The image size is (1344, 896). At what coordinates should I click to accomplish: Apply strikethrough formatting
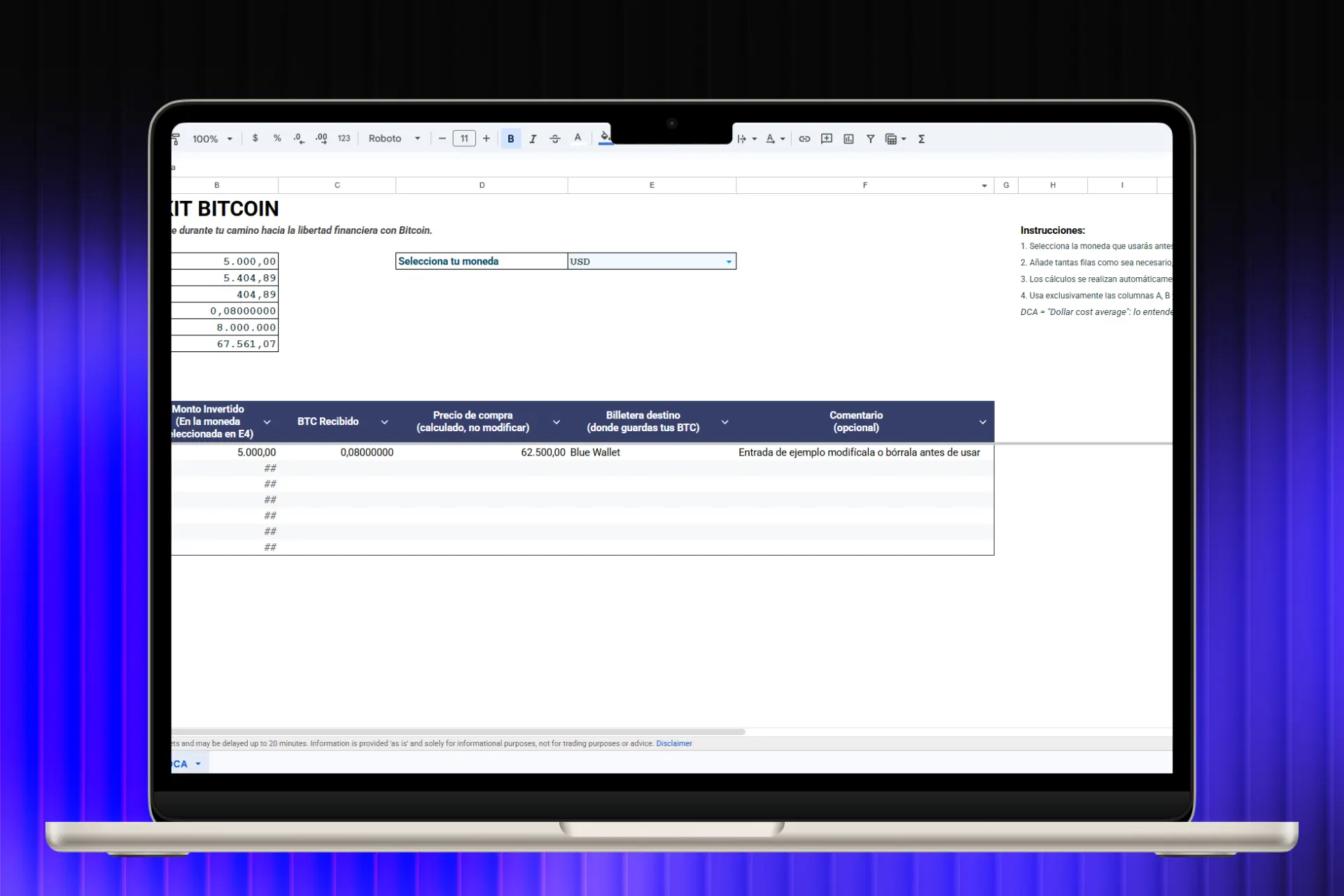[x=555, y=139]
